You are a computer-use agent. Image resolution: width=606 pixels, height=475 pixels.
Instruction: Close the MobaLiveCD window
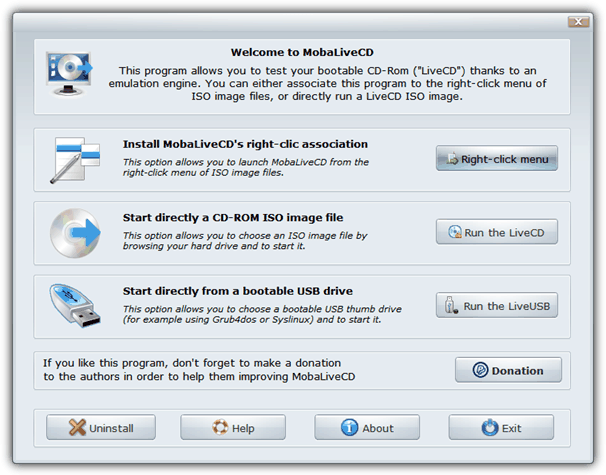(578, 22)
